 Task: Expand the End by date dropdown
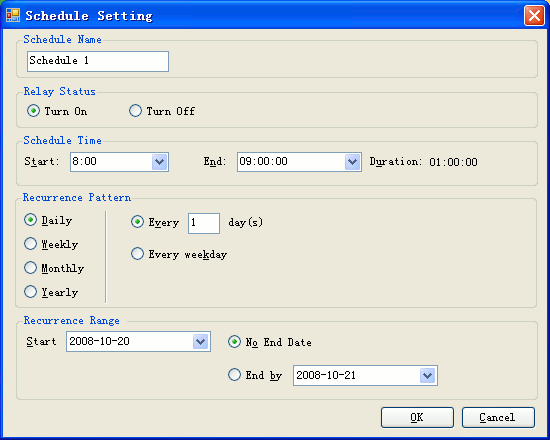click(x=428, y=376)
